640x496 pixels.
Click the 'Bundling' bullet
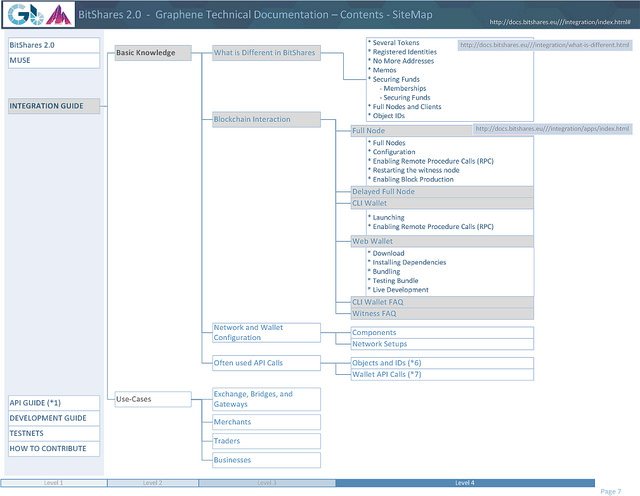386,271
